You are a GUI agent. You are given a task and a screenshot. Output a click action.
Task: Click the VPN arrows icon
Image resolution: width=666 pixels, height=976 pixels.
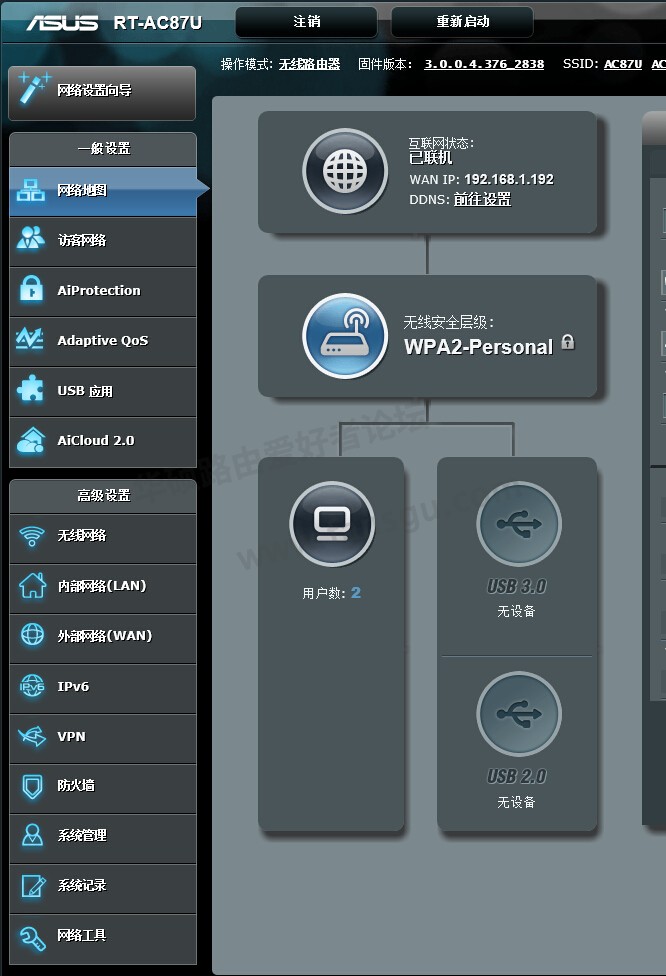tap(32, 736)
